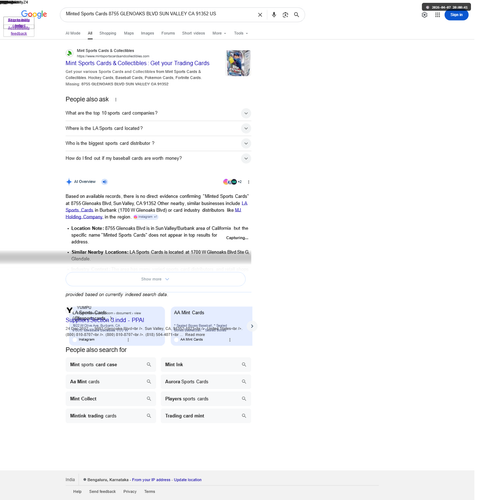Search for 'Trading card mint'

click(206, 416)
